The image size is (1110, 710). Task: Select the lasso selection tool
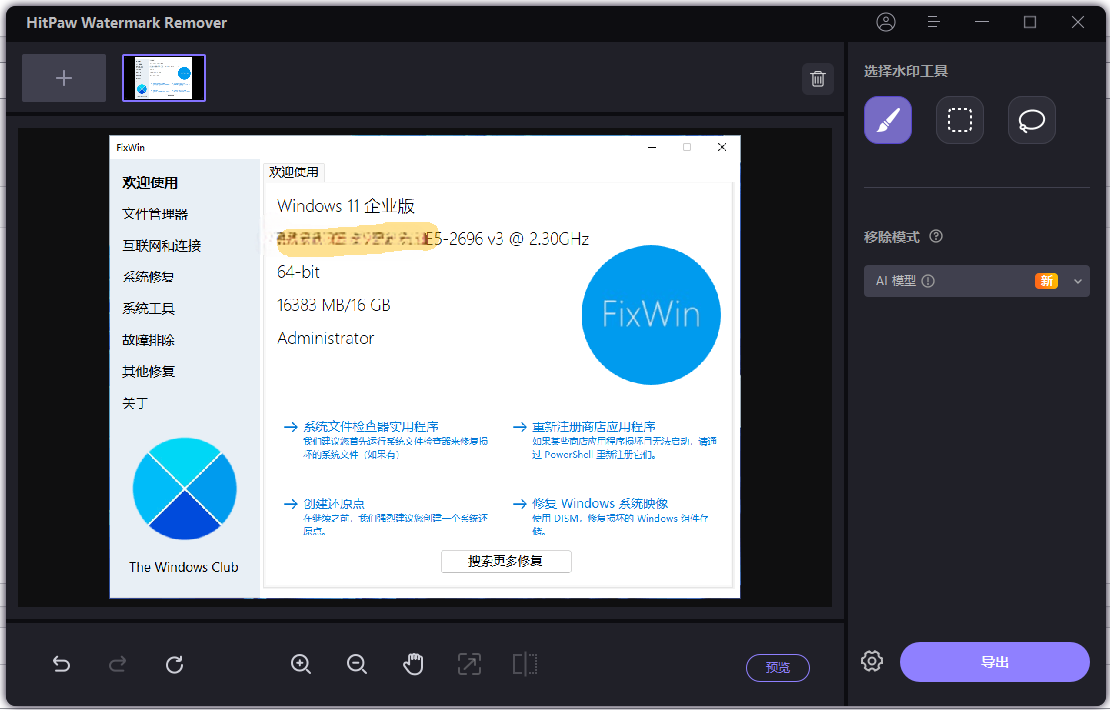[x=1031, y=120]
